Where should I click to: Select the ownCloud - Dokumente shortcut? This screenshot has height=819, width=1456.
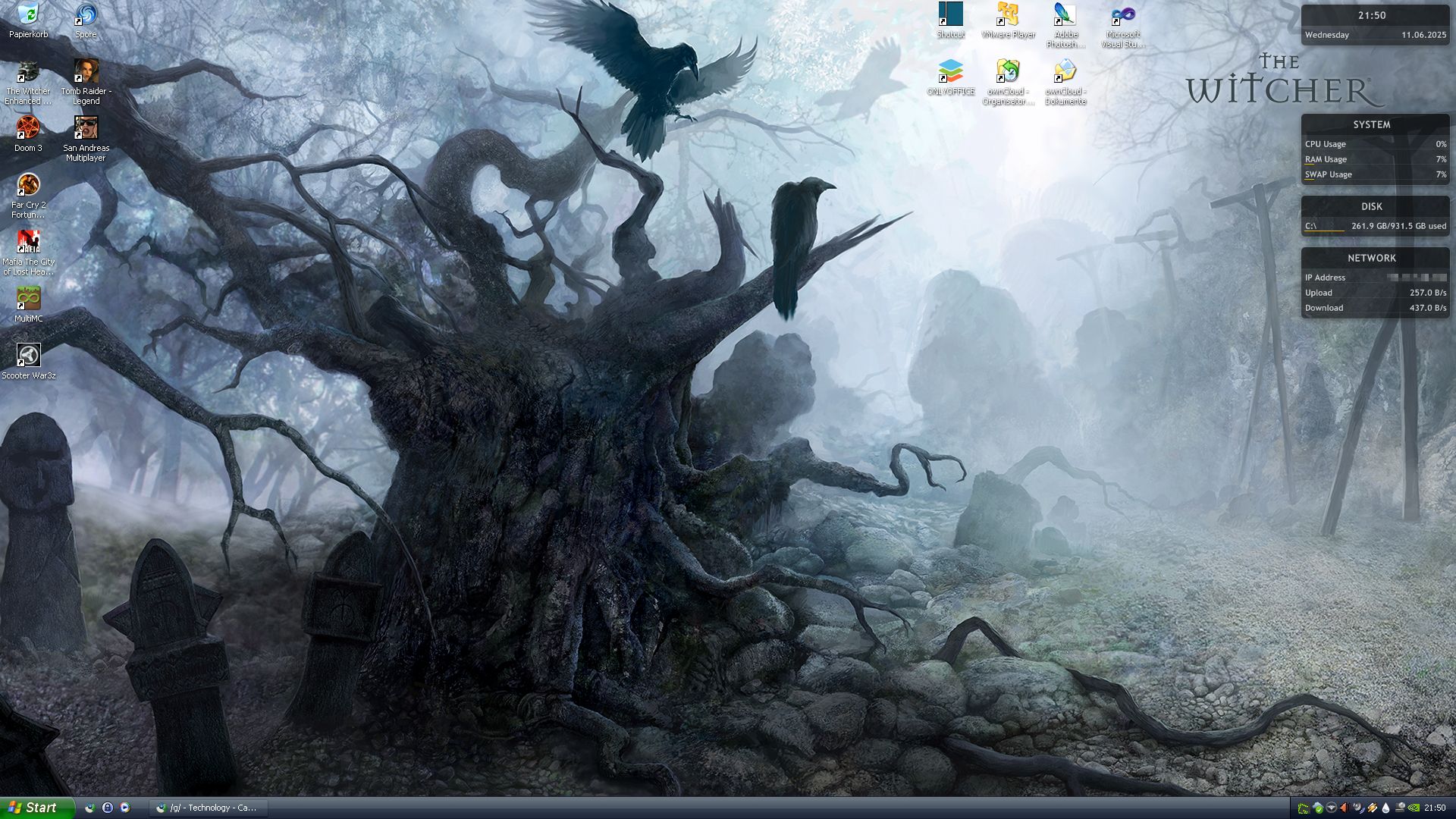pos(1065,82)
